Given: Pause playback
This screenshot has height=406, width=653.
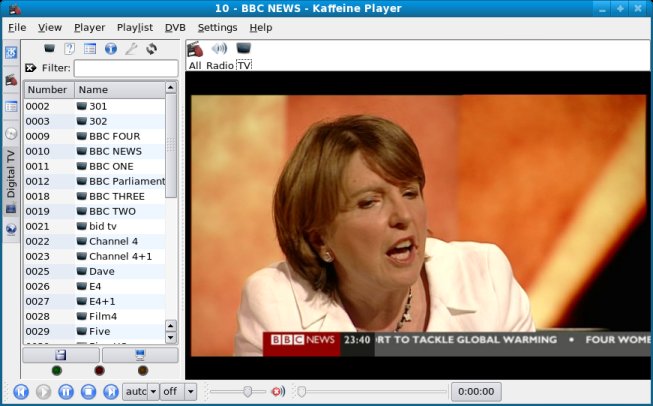Looking at the screenshot, I should tap(66, 391).
